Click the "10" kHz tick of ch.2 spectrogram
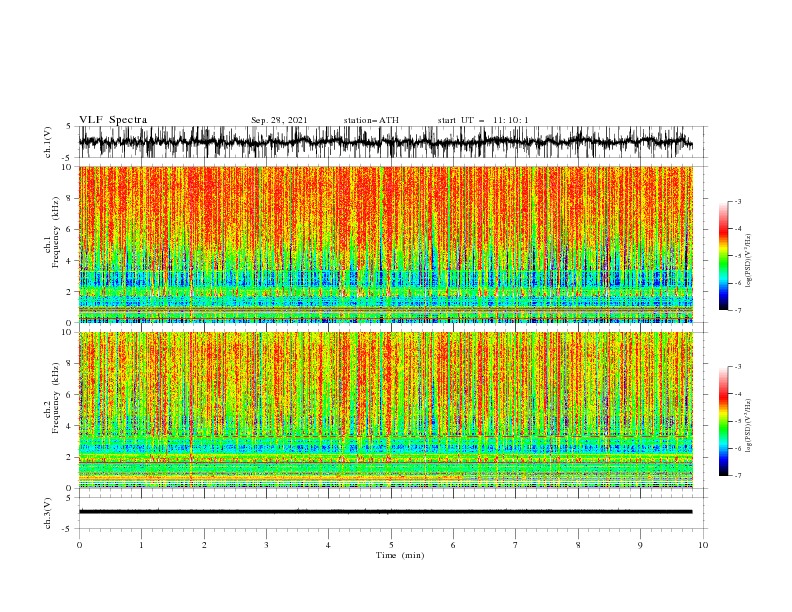This screenshot has width=792, height=612. pyautogui.click(x=69, y=332)
